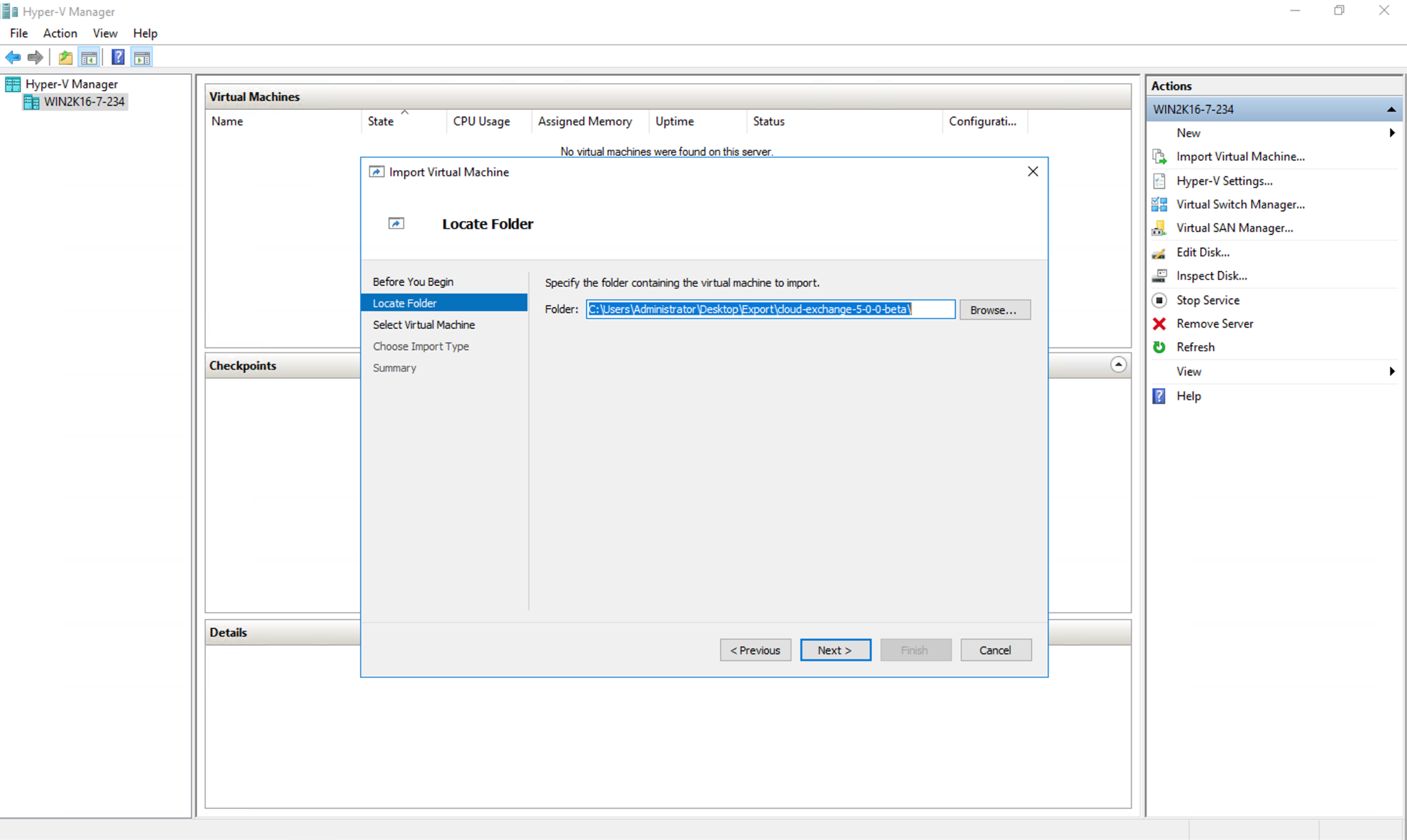Click the Up One Level folder toolbar icon

click(65, 58)
